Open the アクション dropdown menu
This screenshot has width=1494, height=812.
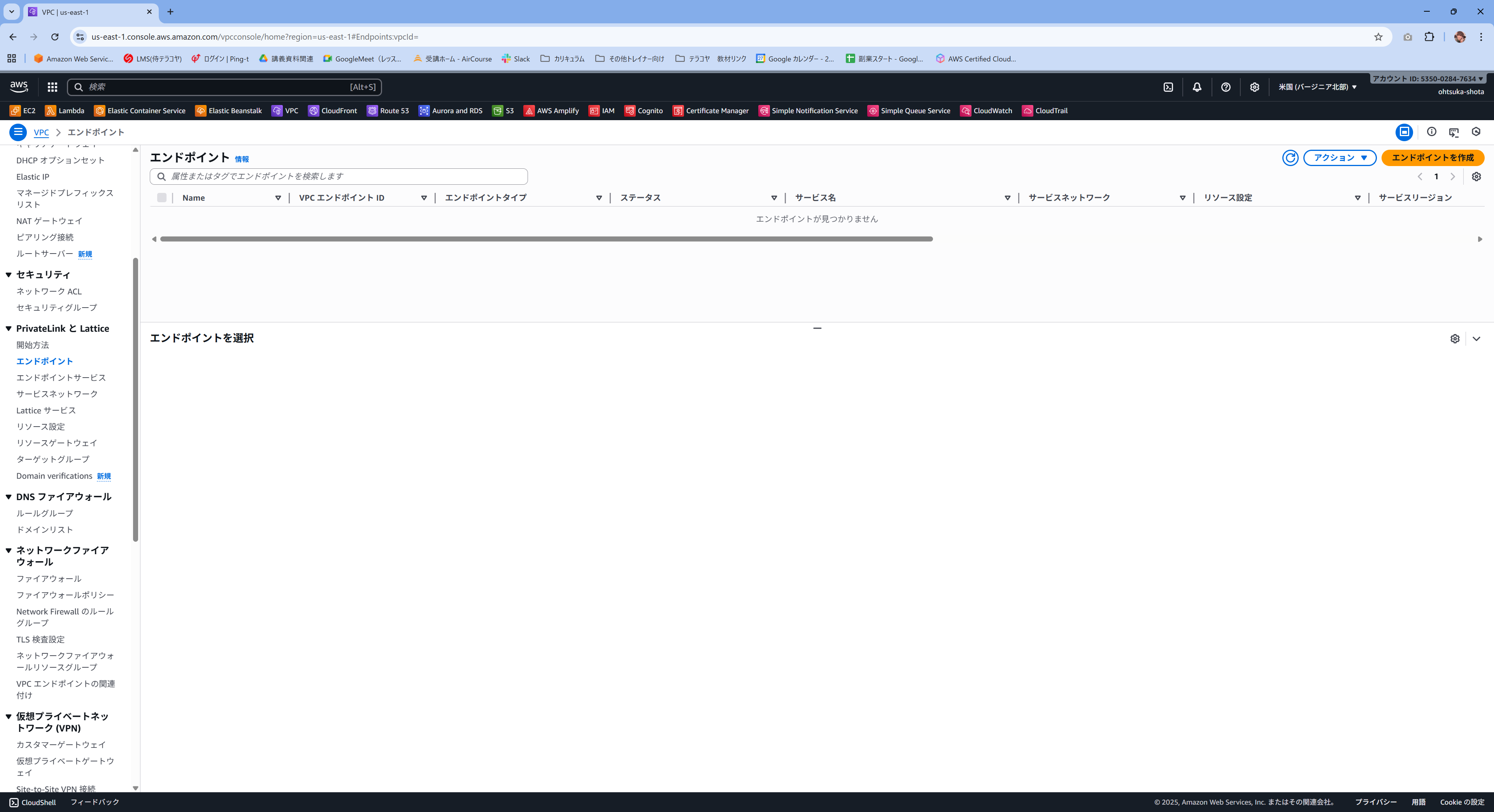[x=1340, y=157]
